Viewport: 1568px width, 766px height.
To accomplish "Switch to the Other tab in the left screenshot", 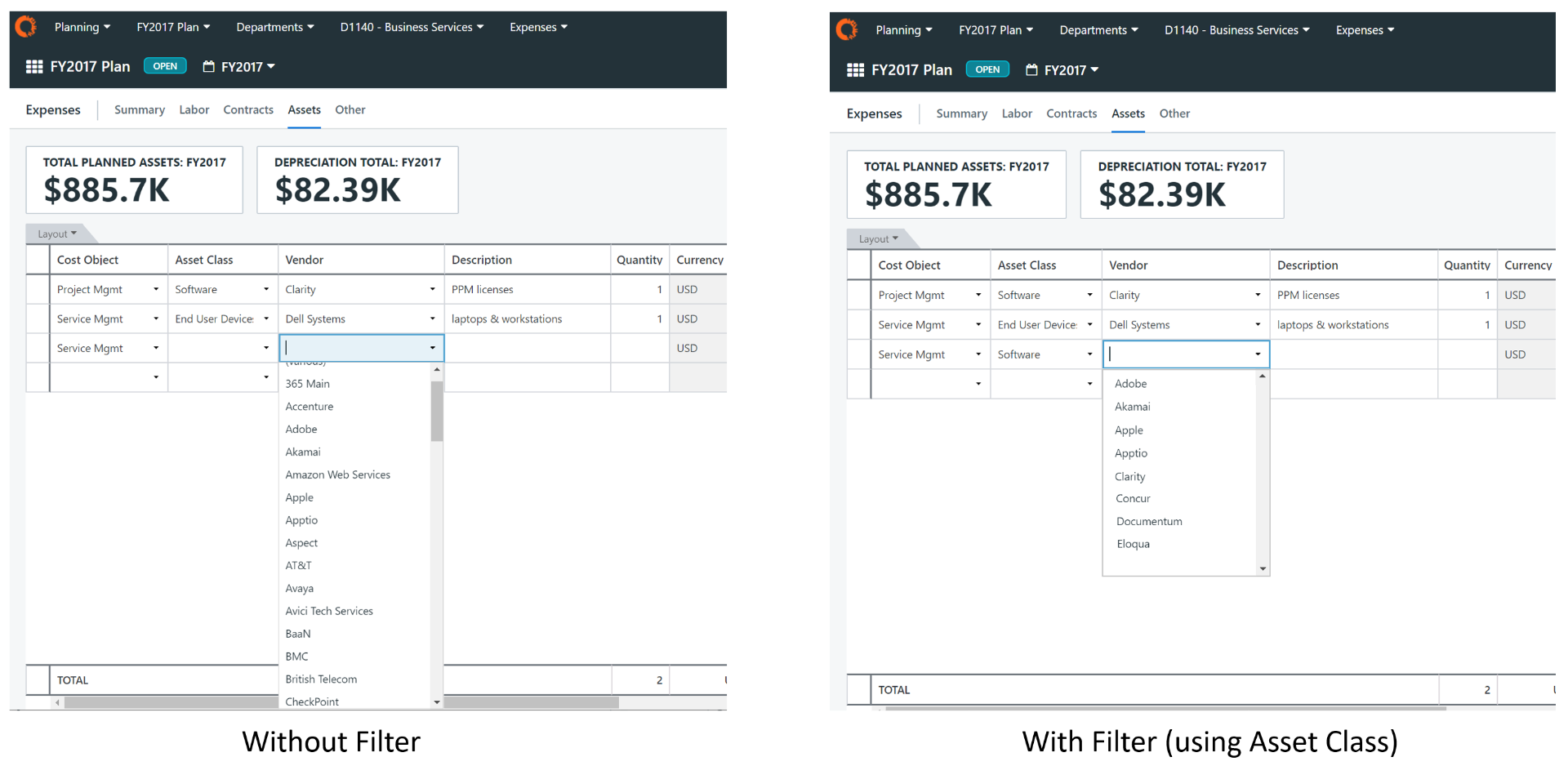I will (350, 109).
